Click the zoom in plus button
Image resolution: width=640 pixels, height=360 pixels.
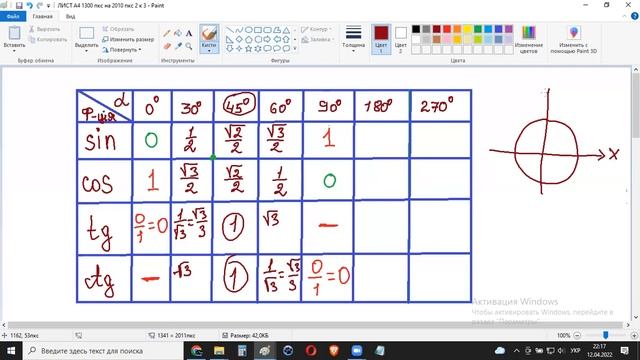tap(634, 336)
